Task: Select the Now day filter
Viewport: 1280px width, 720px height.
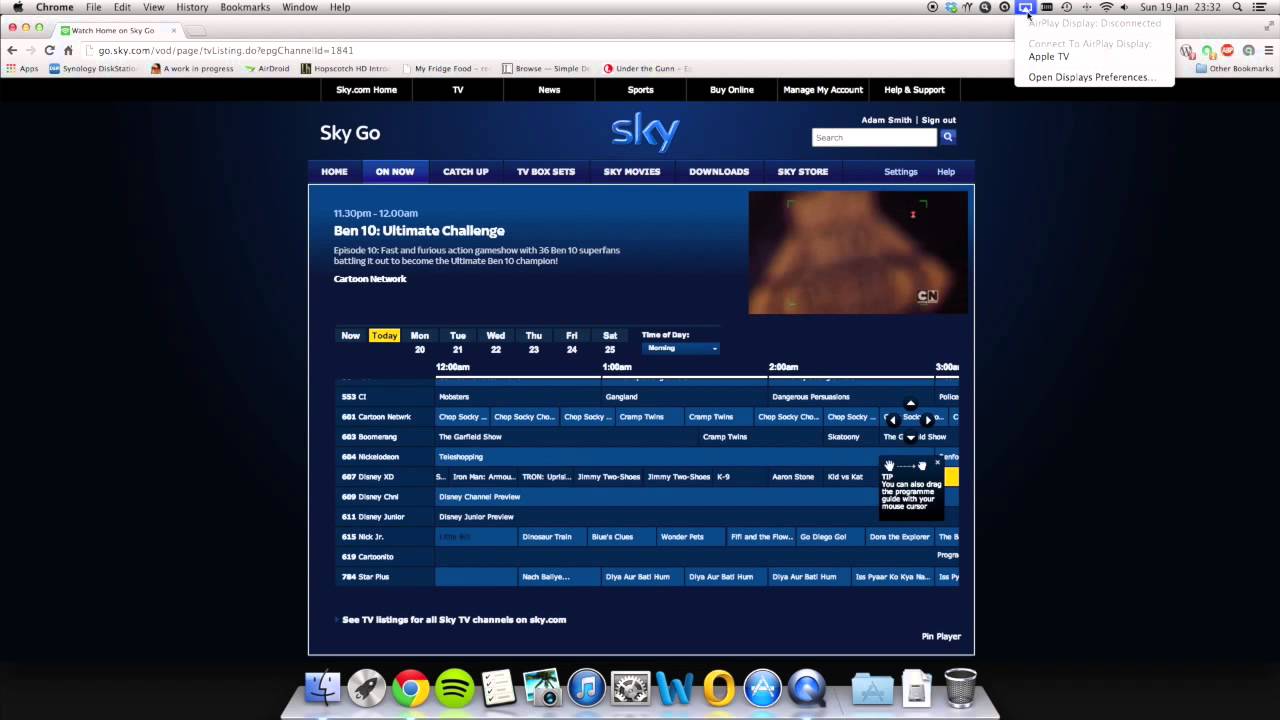Action: [350, 336]
